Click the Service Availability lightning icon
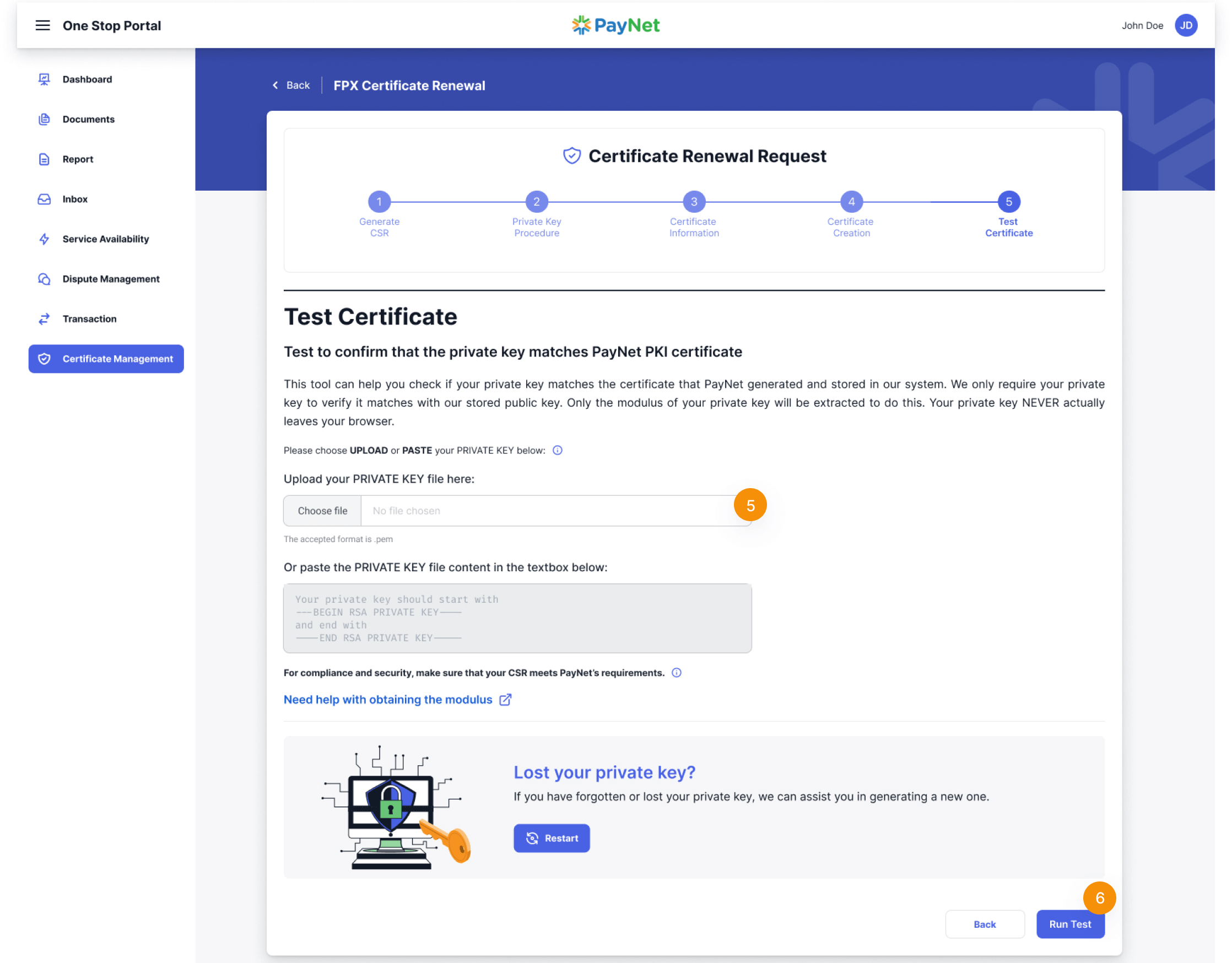The height and width of the screenshot is (963, 1232). tap(44, 239)
